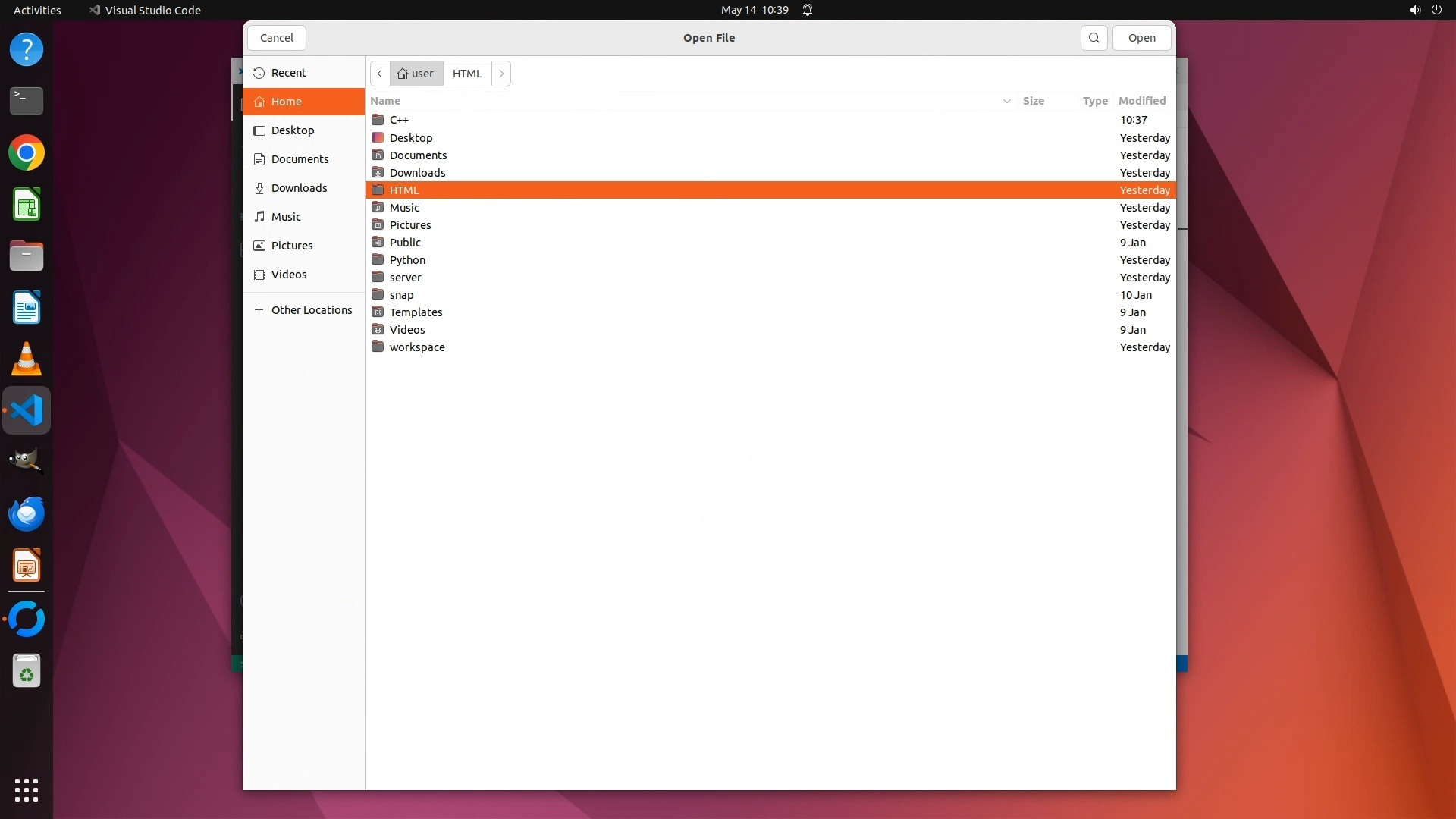The image size is (1456, 819).
Task: Expand Other Locations in the sidebar
Action: click(x=311, y=310)
